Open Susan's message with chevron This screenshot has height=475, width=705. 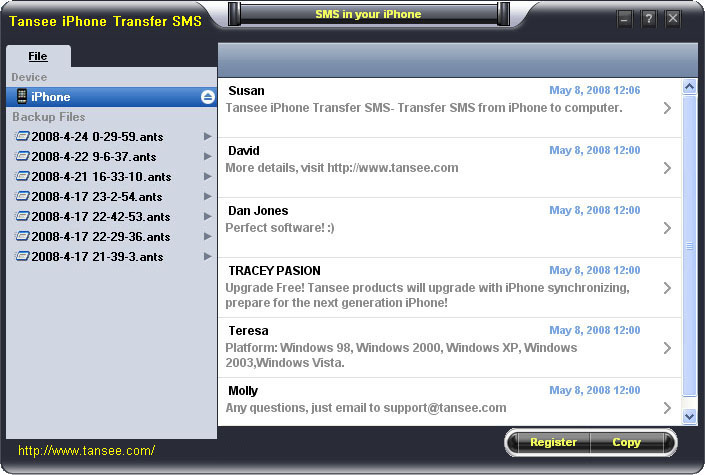click(x=667, y=108)
